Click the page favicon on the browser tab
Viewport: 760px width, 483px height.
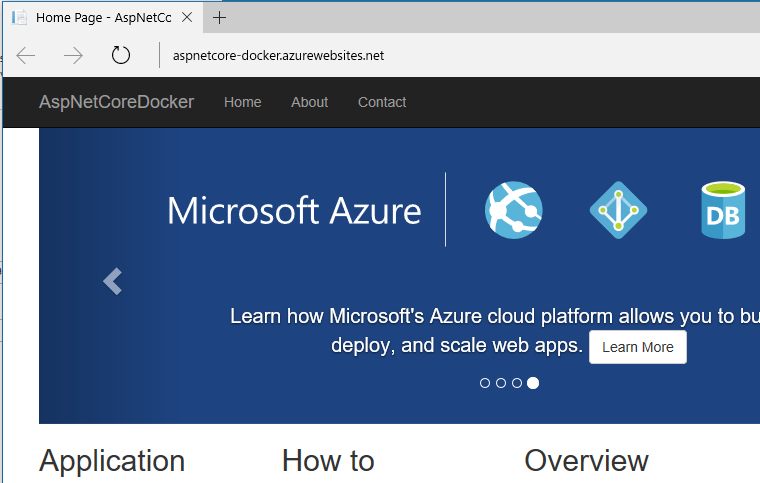point(19,17)
